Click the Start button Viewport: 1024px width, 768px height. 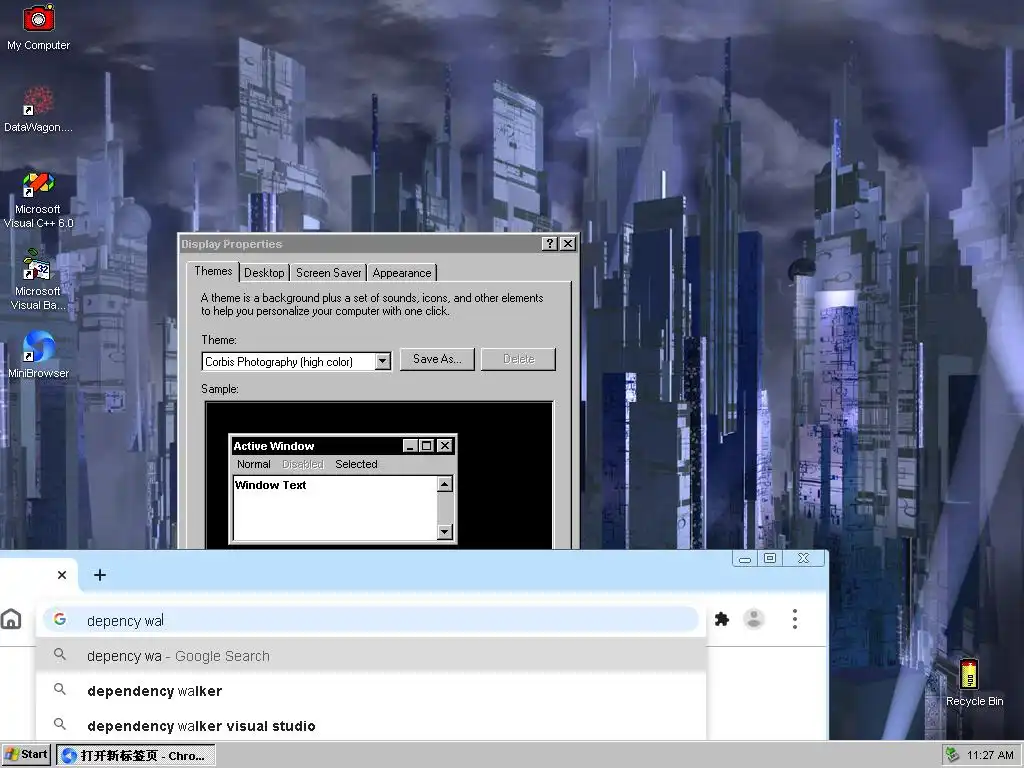tap(27, 755)
